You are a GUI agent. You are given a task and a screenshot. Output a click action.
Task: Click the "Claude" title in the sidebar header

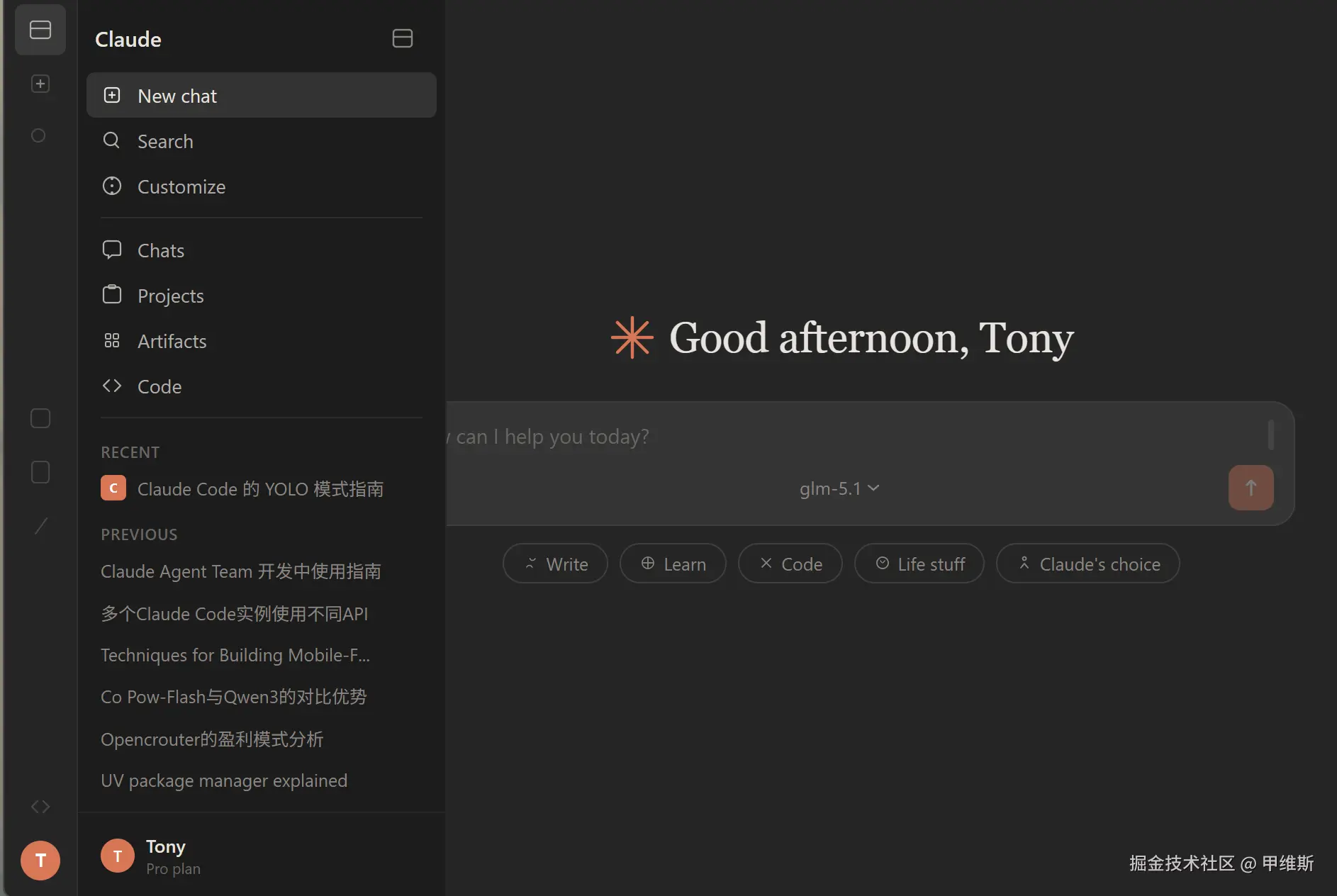coord(128,39)
